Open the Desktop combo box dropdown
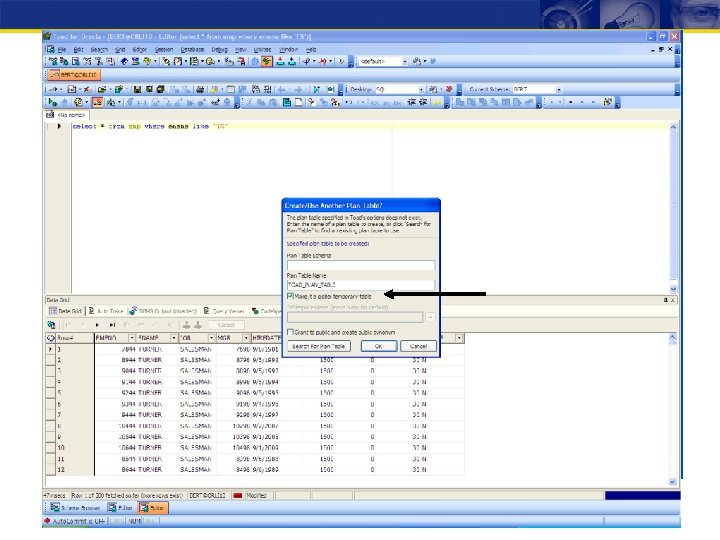The width and height of the screenshot is (720, 540). (421, 90)
